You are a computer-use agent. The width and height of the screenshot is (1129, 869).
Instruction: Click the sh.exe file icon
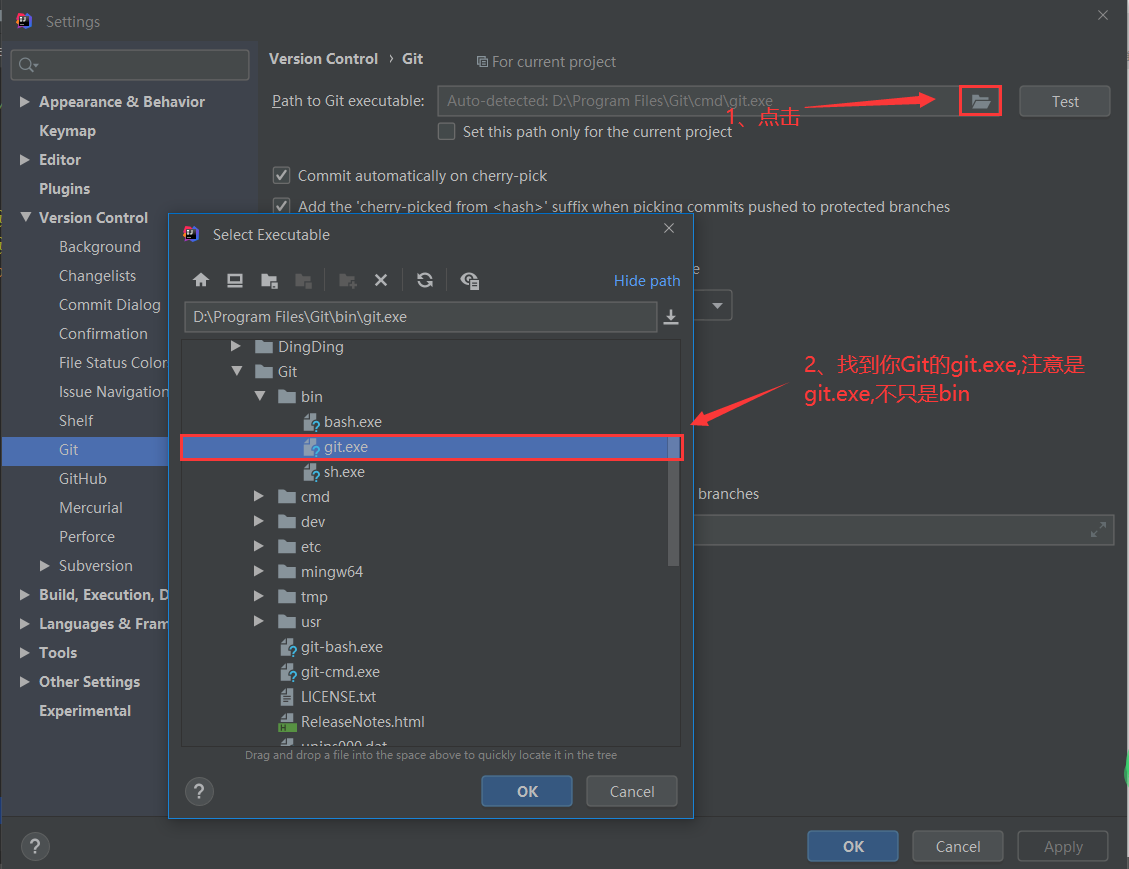coord(311,472)
